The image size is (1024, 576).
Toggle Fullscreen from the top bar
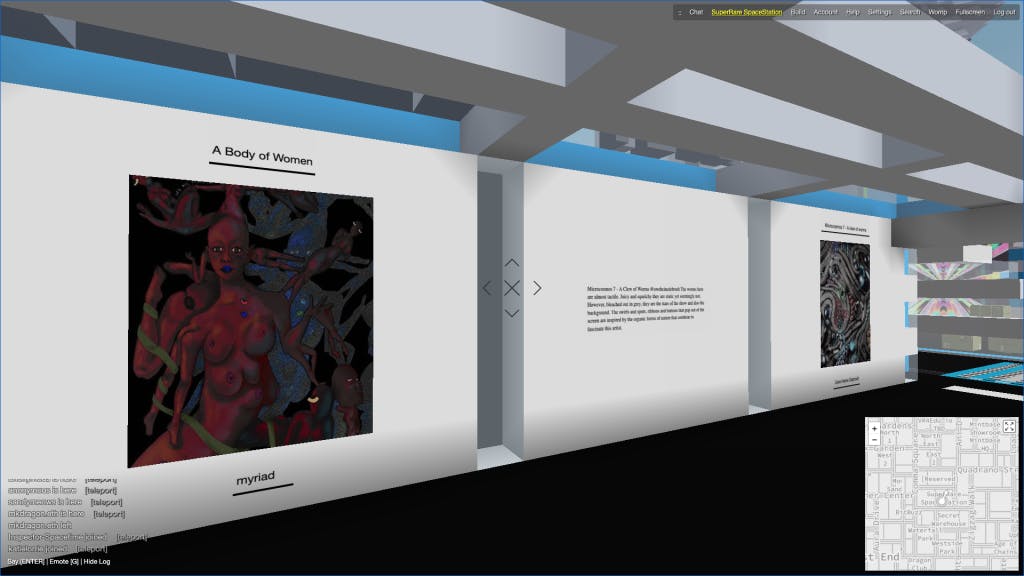970,12
